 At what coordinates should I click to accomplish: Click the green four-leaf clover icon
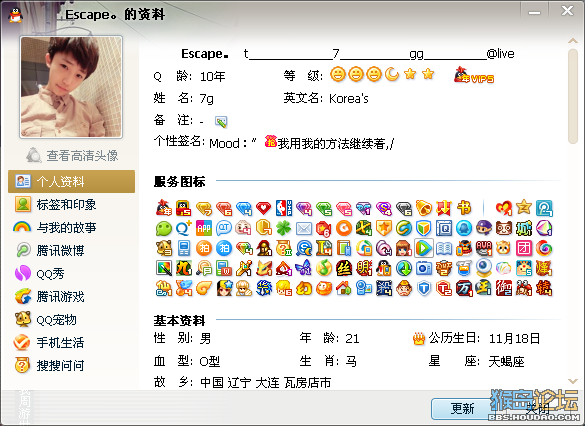point(284,228)
